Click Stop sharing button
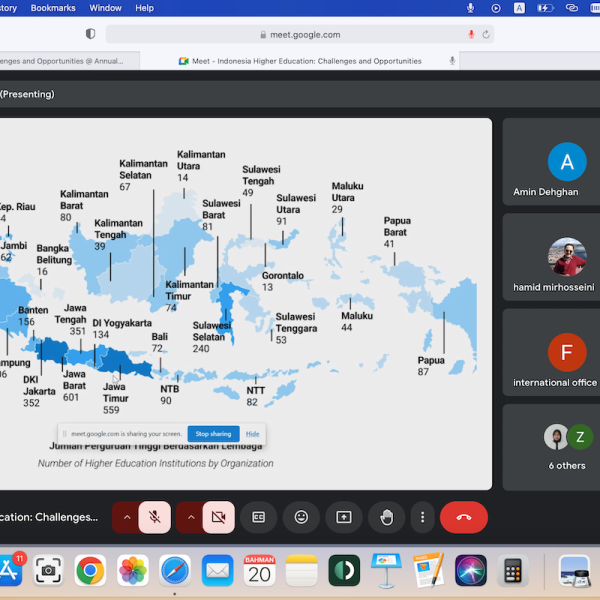The width and height of the screenshot is (600, 600). click(x=212, y=434)
